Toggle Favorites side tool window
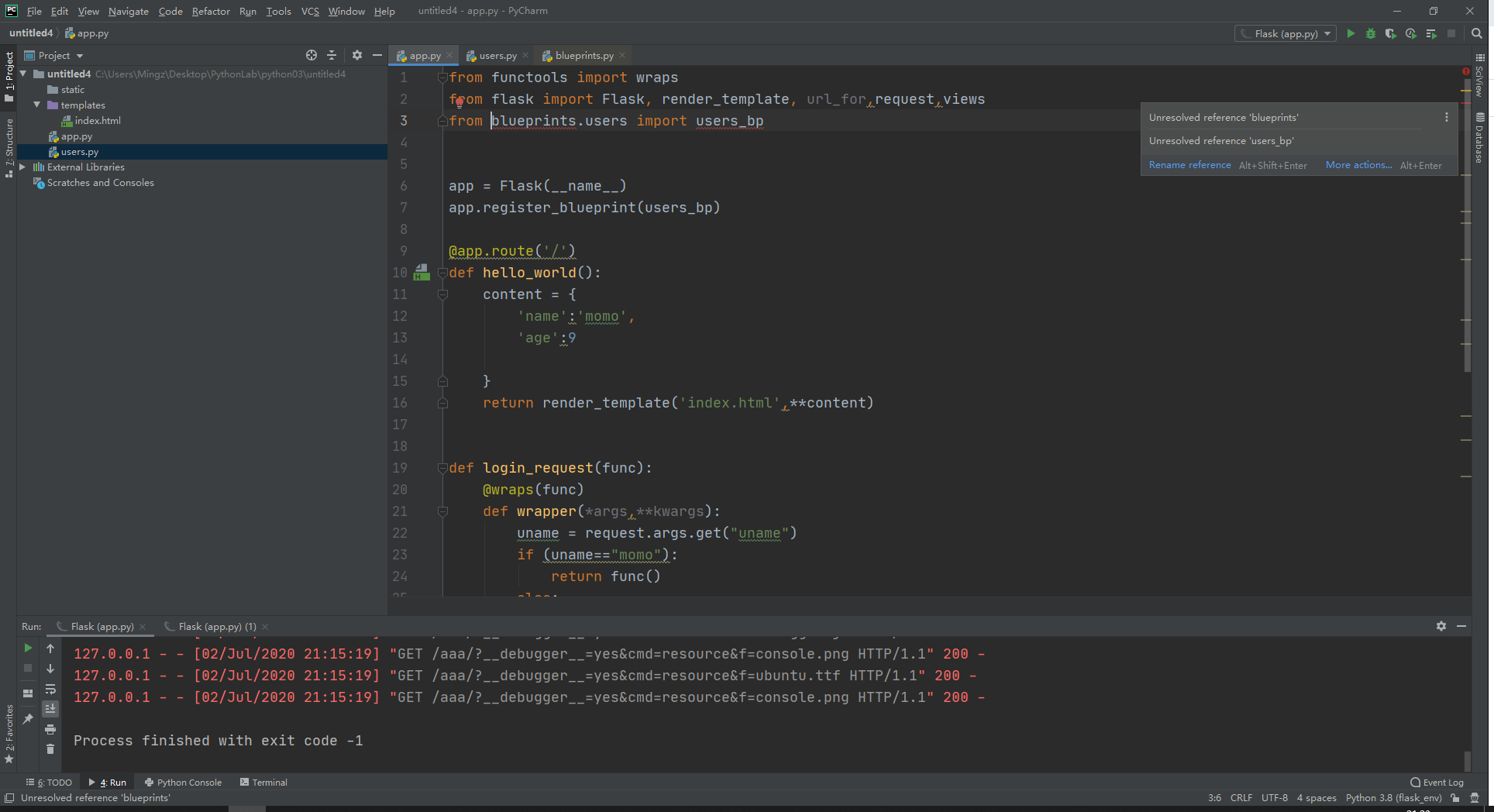 tap(9, 734)
